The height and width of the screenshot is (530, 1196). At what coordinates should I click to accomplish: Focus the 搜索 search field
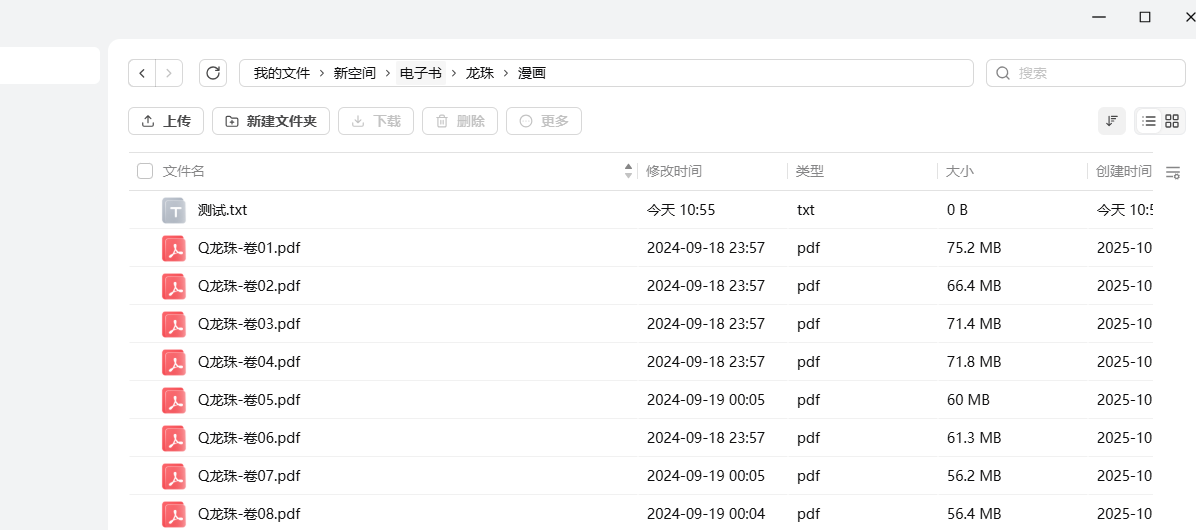click(x=1095, y=73)
